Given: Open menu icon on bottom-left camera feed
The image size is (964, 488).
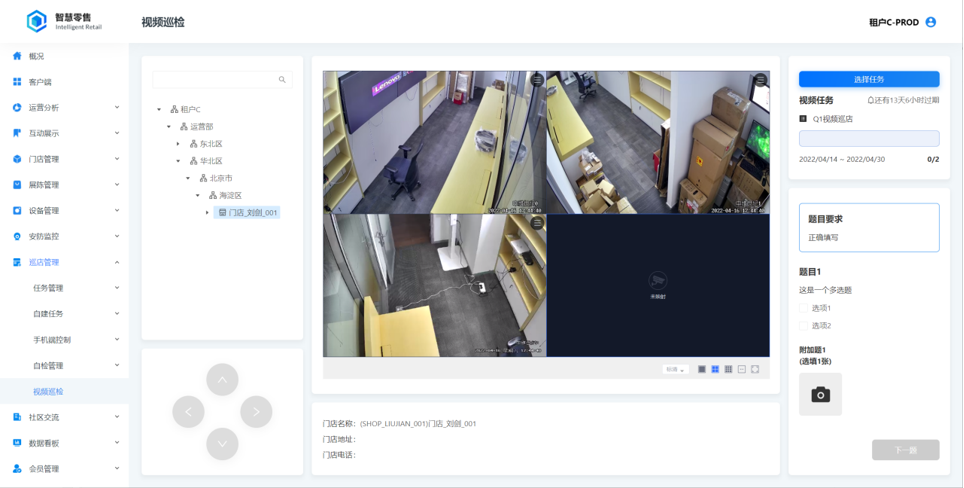Looking at the screenshot, I should click(537, 223).
